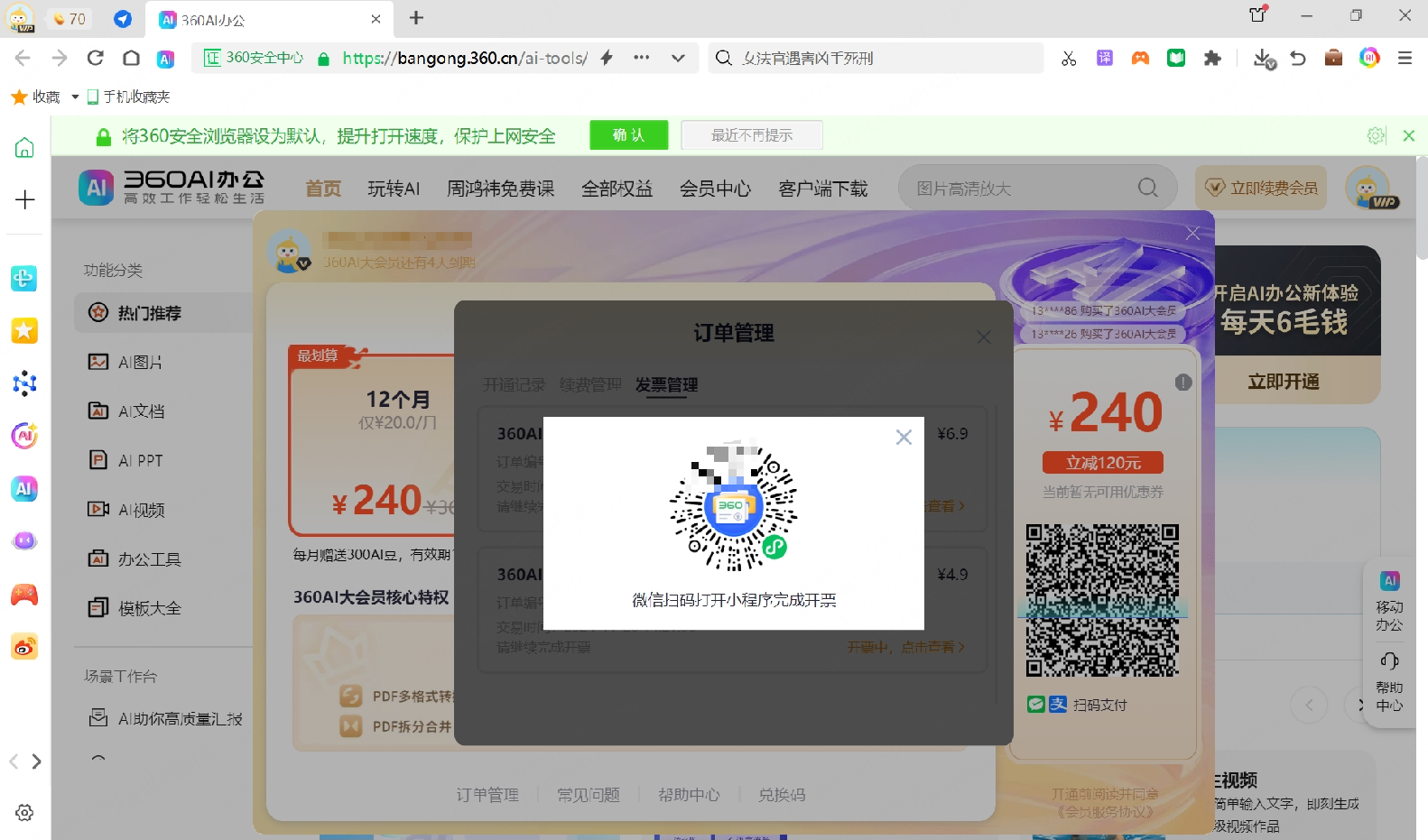This screenshot has width=1428, height=840.
Task: Click the scissors screenshot tool icon
Action: point(1069,59)
